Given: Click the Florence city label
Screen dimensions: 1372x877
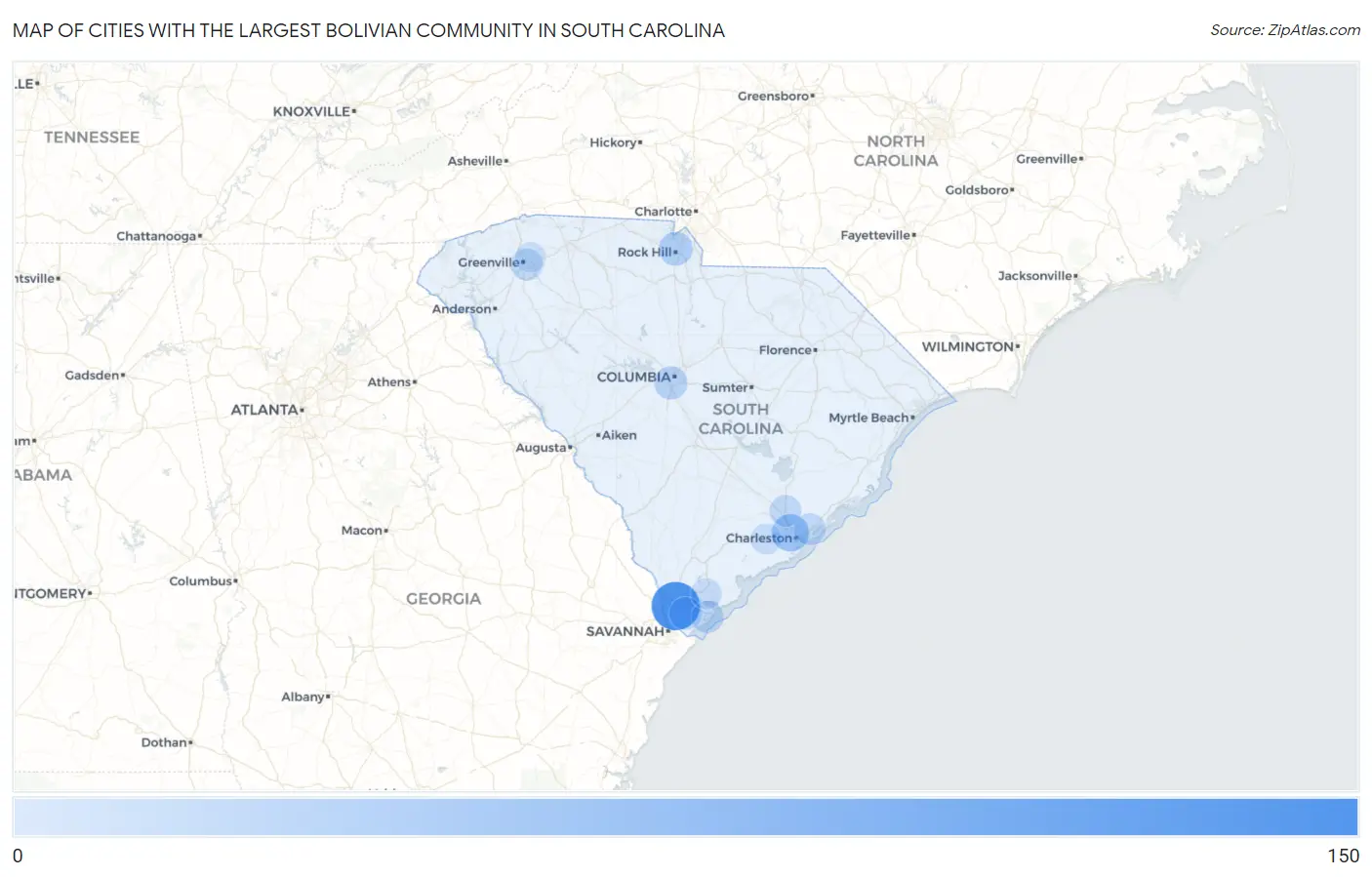Looking at the screenshot, I should tap(787, 350).
